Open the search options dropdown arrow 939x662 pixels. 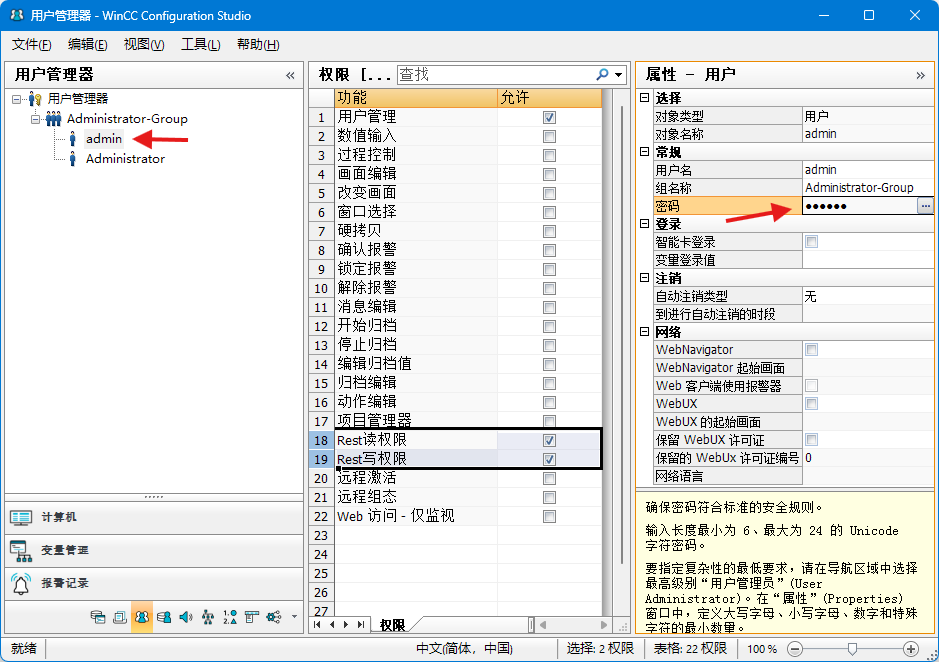pos(619,75)
